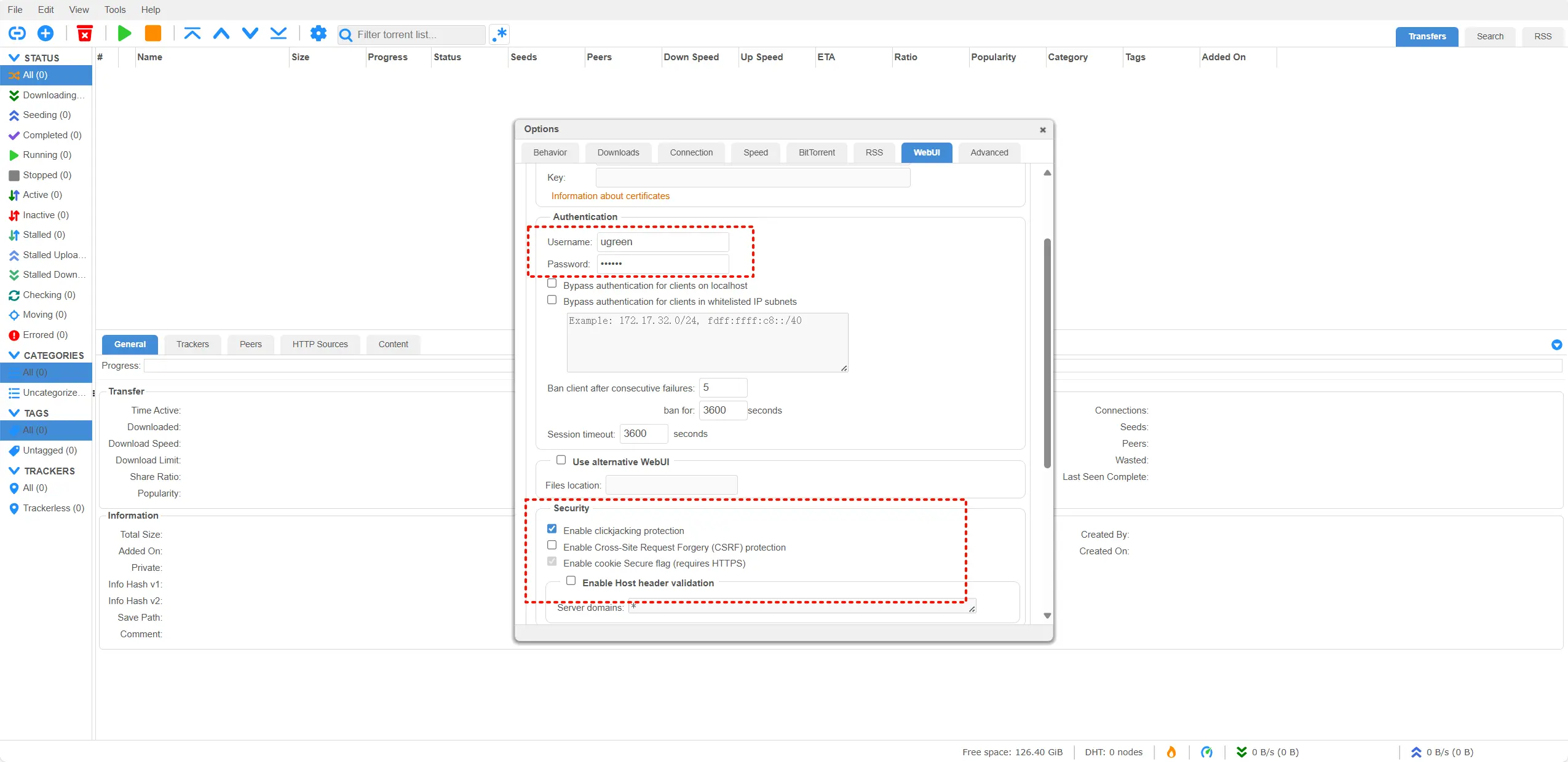The width and height of the screenshot is (1568, 762).
Task: Click the add torrent link icon
Action: point(17,33)
